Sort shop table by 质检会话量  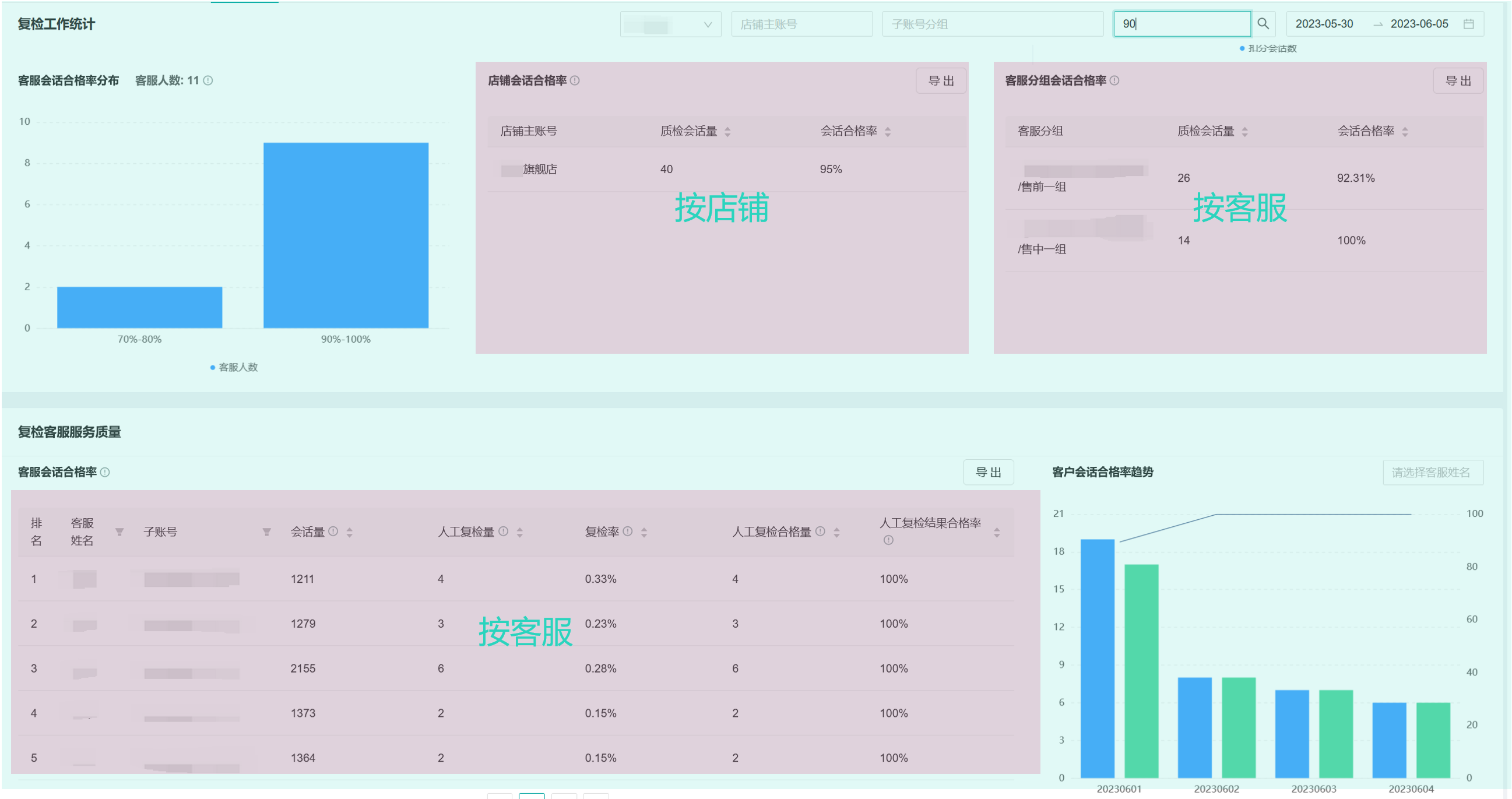(x=727, y=132)
